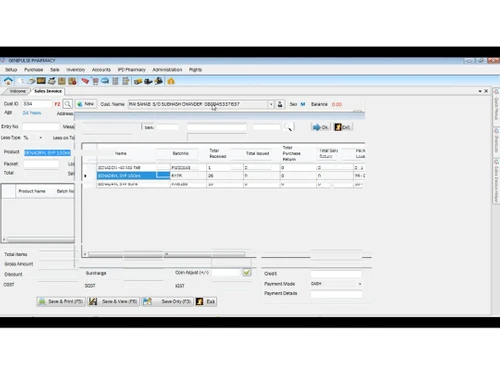The image size is (500, 375).
Task: Click Save & View (F6) button
Action: [x=114, y=302]
